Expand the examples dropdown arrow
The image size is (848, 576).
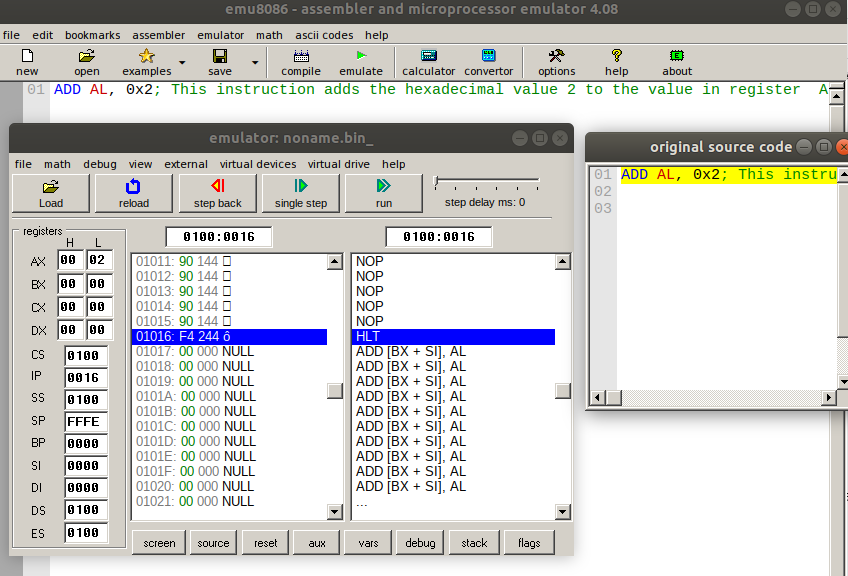[x=182, y=63]
